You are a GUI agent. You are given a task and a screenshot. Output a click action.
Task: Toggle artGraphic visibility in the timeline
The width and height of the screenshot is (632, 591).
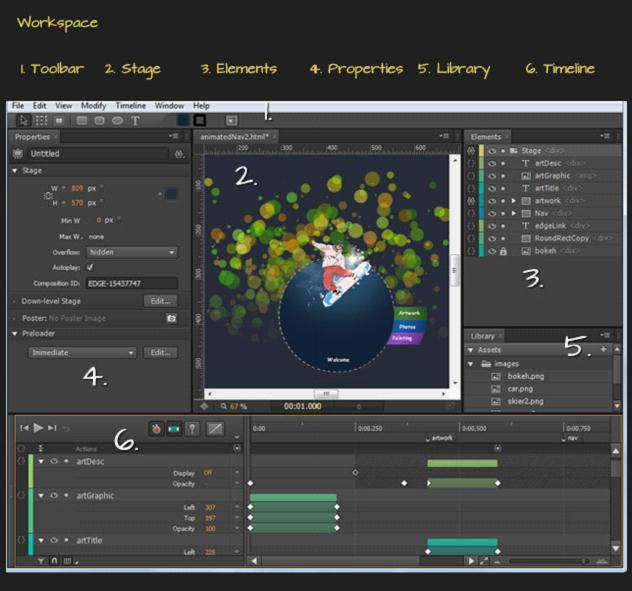coord(54,495)
